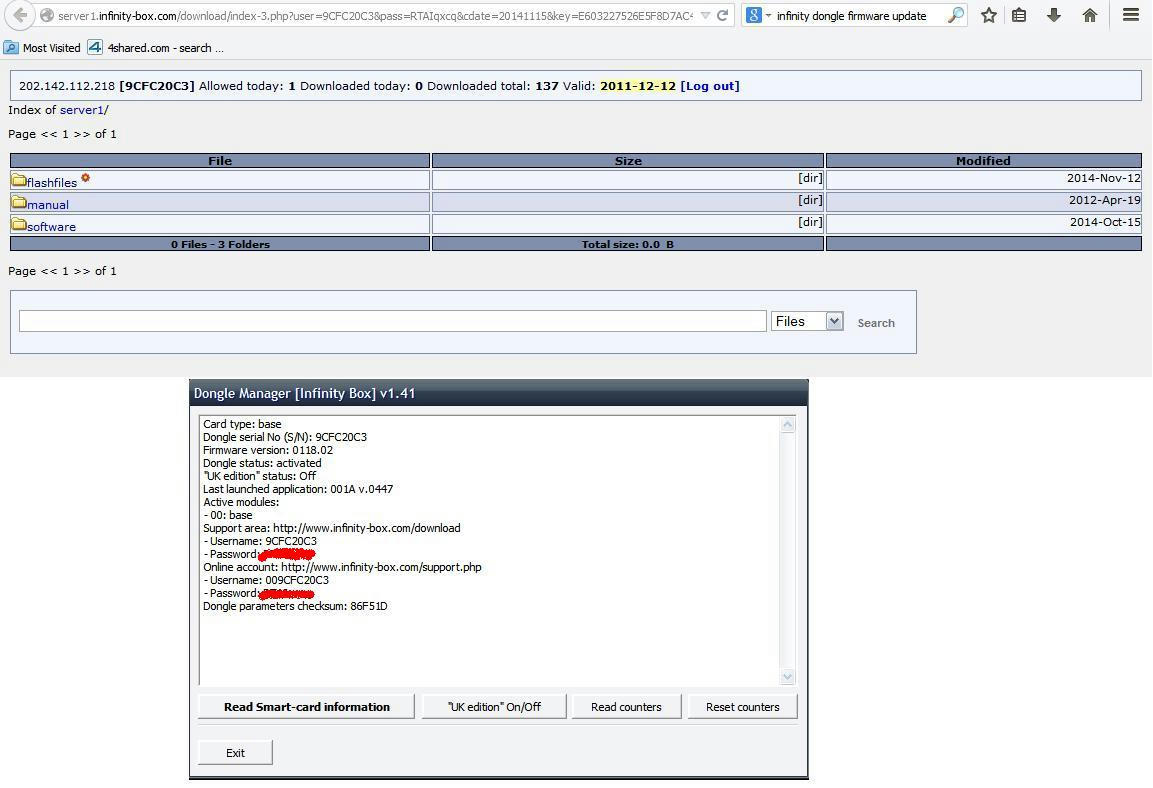This screenshot has height=788, width=1153.
Task: Open the bookmarks list icon
Action: tap(1019, 15)
